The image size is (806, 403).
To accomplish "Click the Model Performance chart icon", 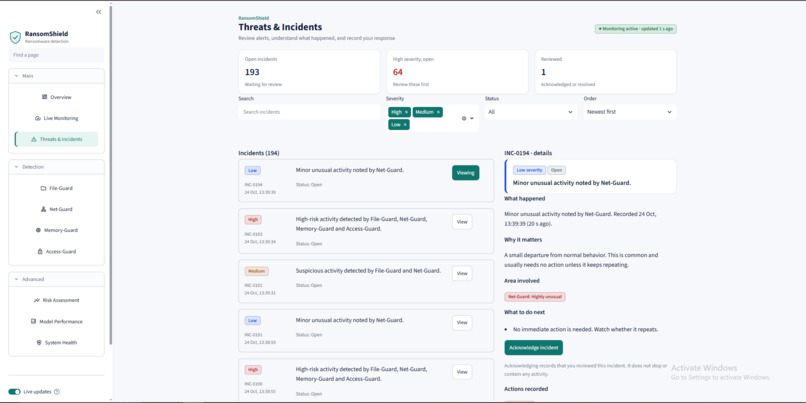I will [x=34, y=321].
